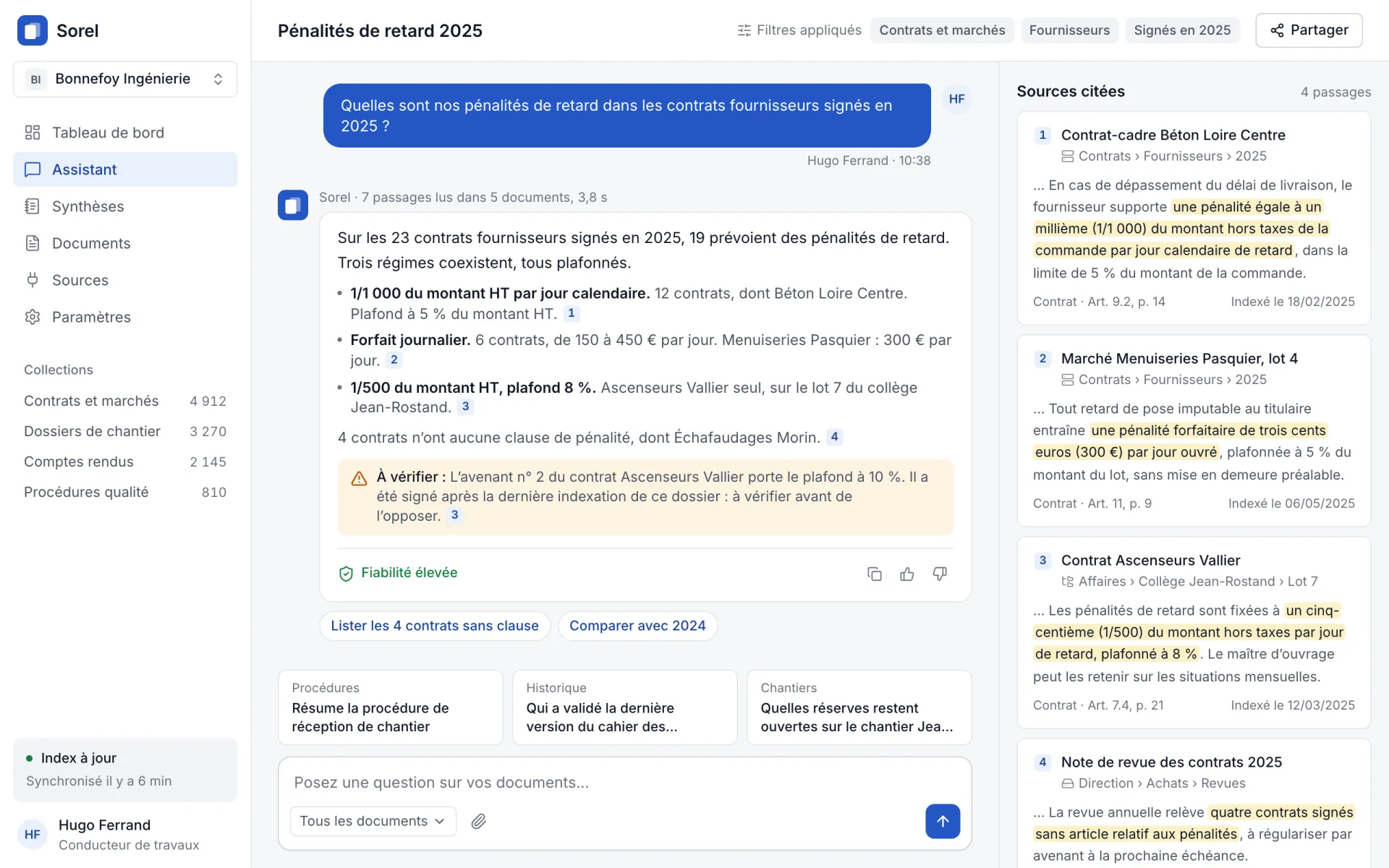
Task: Give thumbs down to the answer
Action: (x=940, y=574)
